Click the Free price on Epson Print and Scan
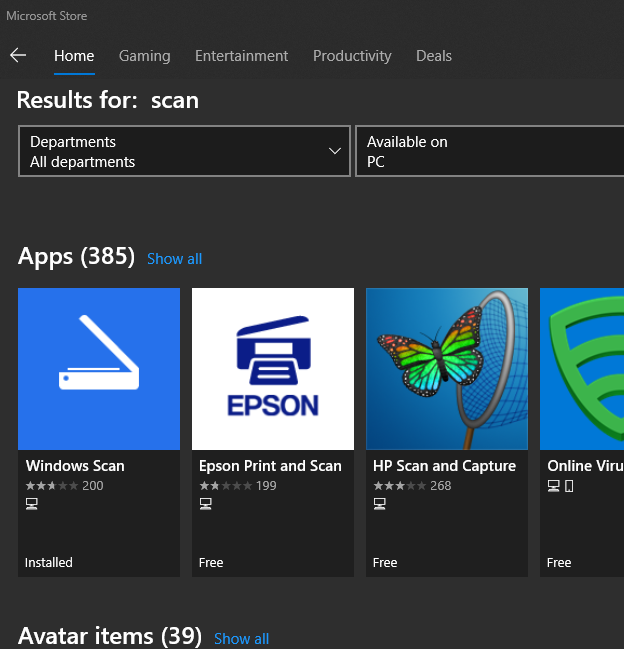Viewport: 624px width, 649px height. tap(211, 562)
